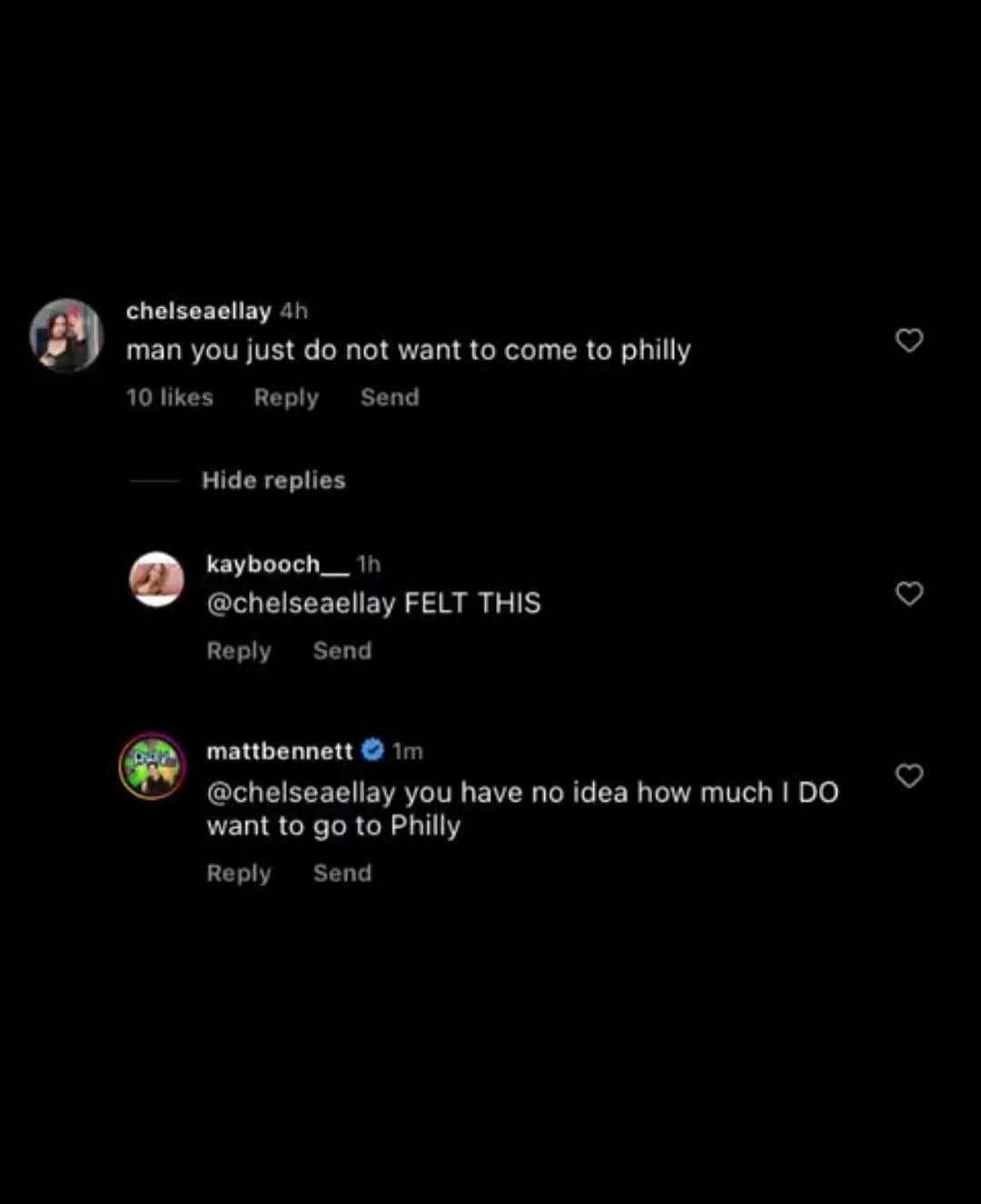Send chelseaellay's comment to someone
The image size is (981, 1204).
[390, 397]
